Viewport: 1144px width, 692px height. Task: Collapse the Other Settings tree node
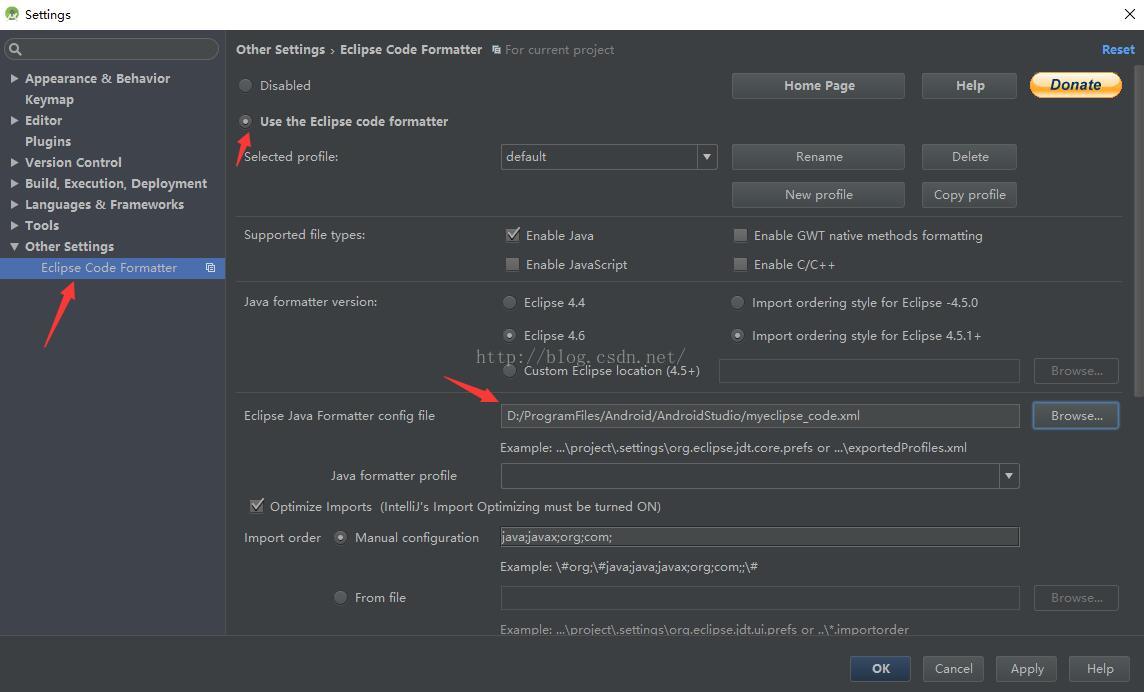pos(14,247)
